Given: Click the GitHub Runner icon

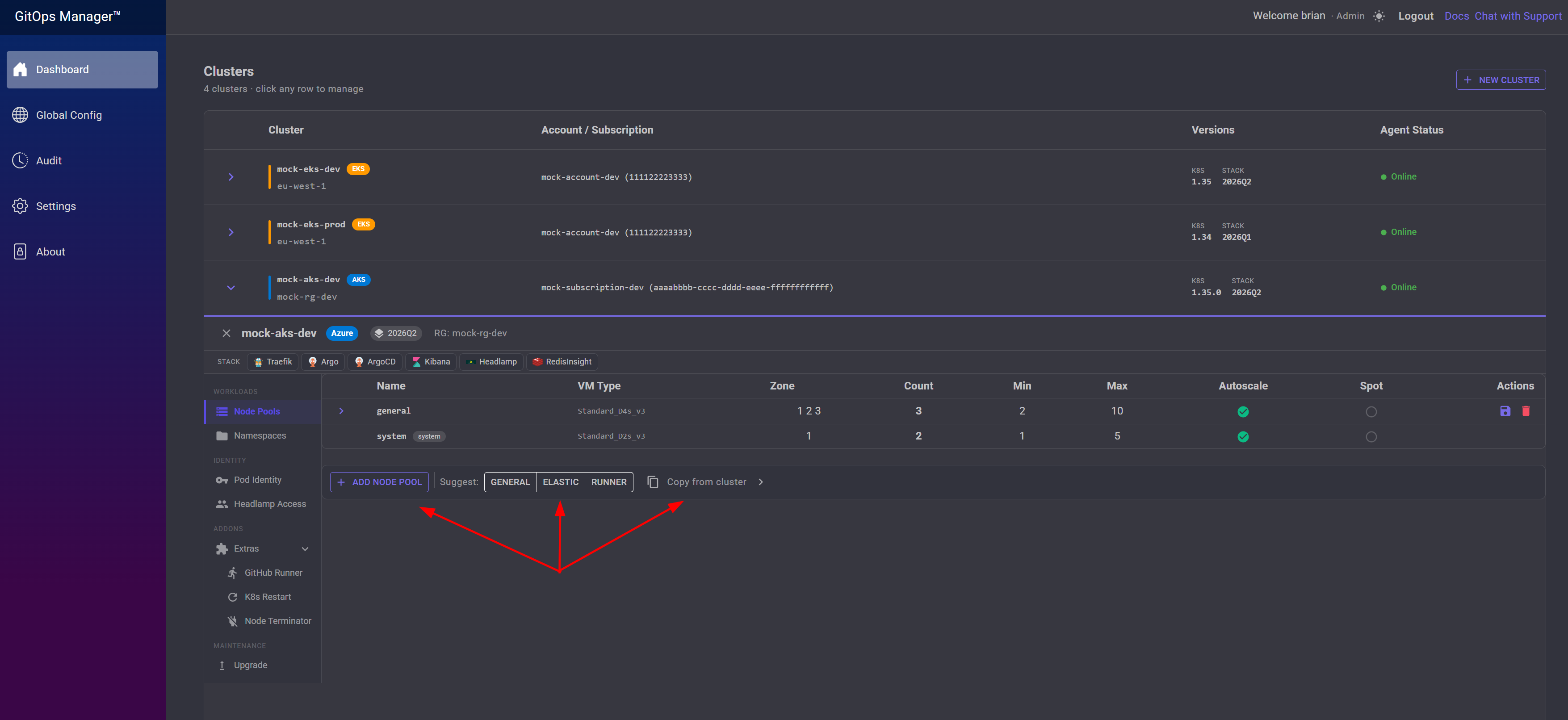Looking at the screenshot, I should tap(233, 573).
